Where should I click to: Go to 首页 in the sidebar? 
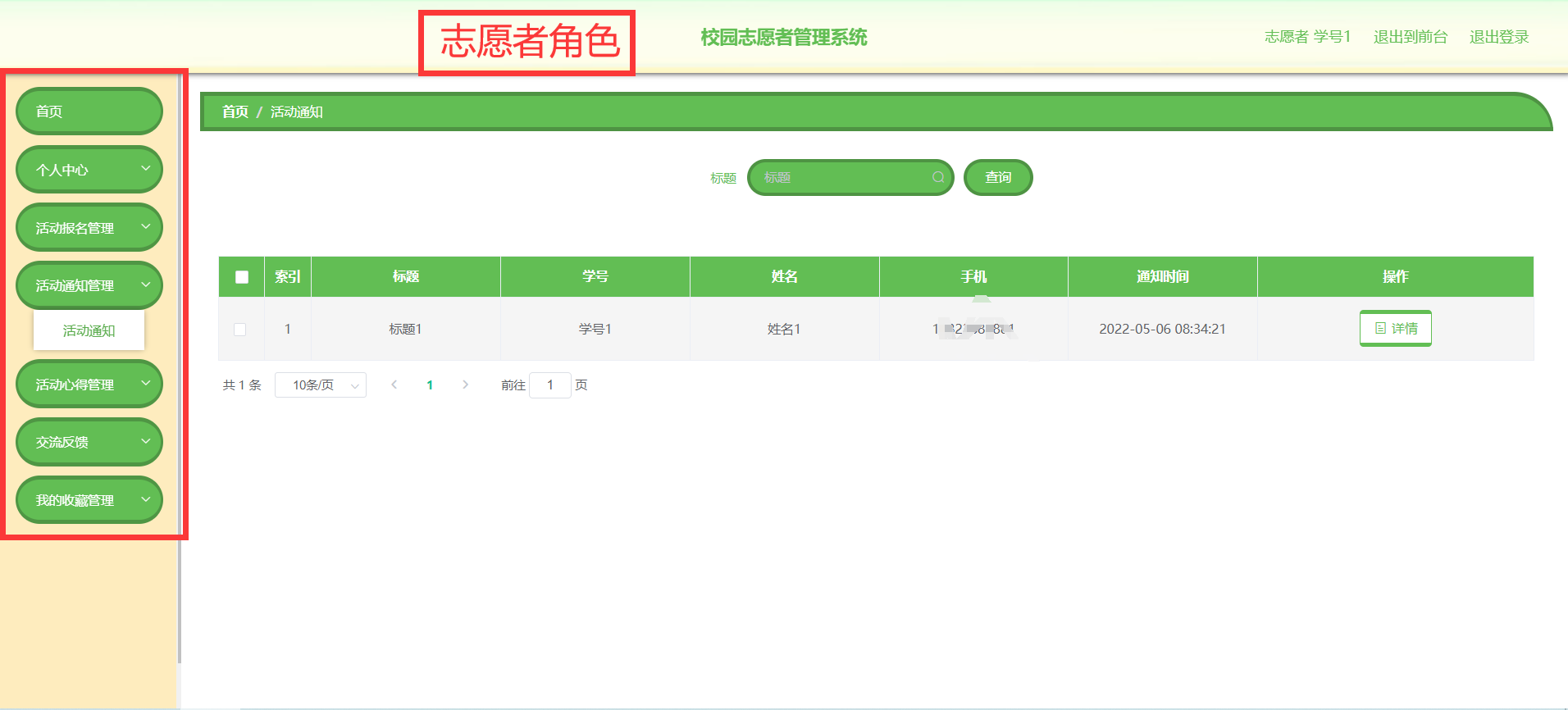point(89,112)
